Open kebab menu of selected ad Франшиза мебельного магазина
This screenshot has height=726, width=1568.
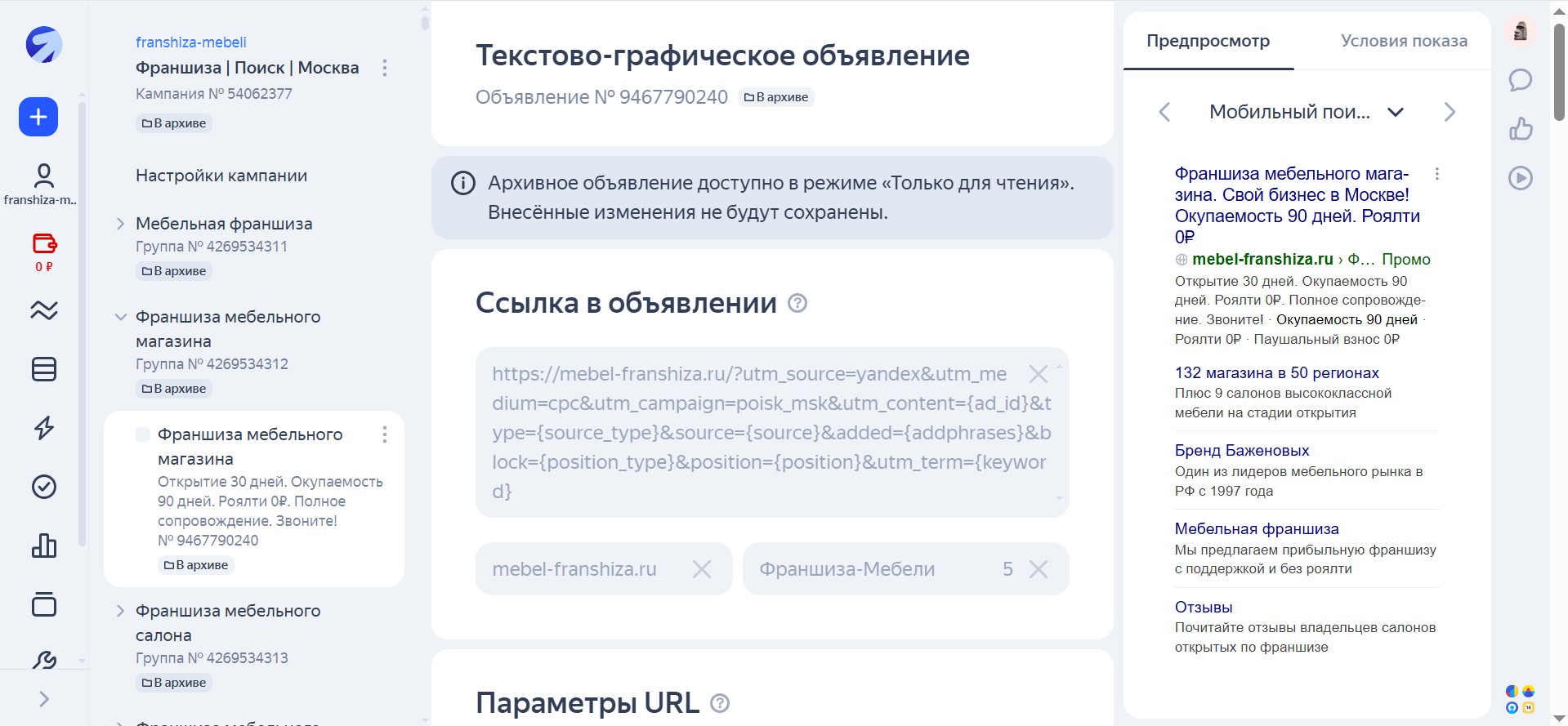click(385, 434)
